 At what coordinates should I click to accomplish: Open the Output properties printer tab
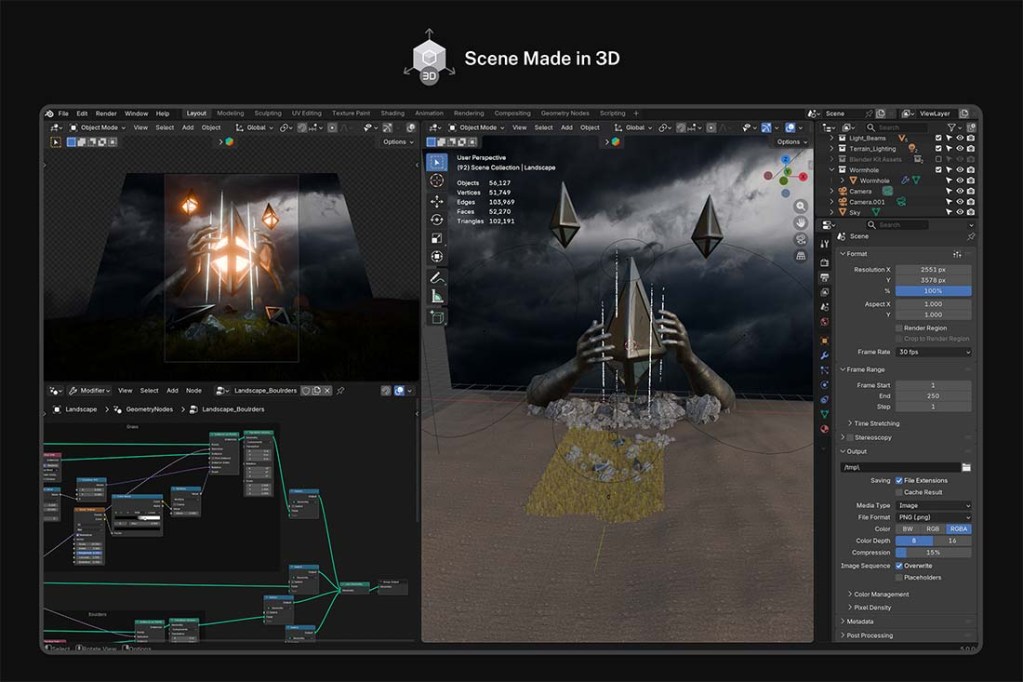tap(825, 278)
